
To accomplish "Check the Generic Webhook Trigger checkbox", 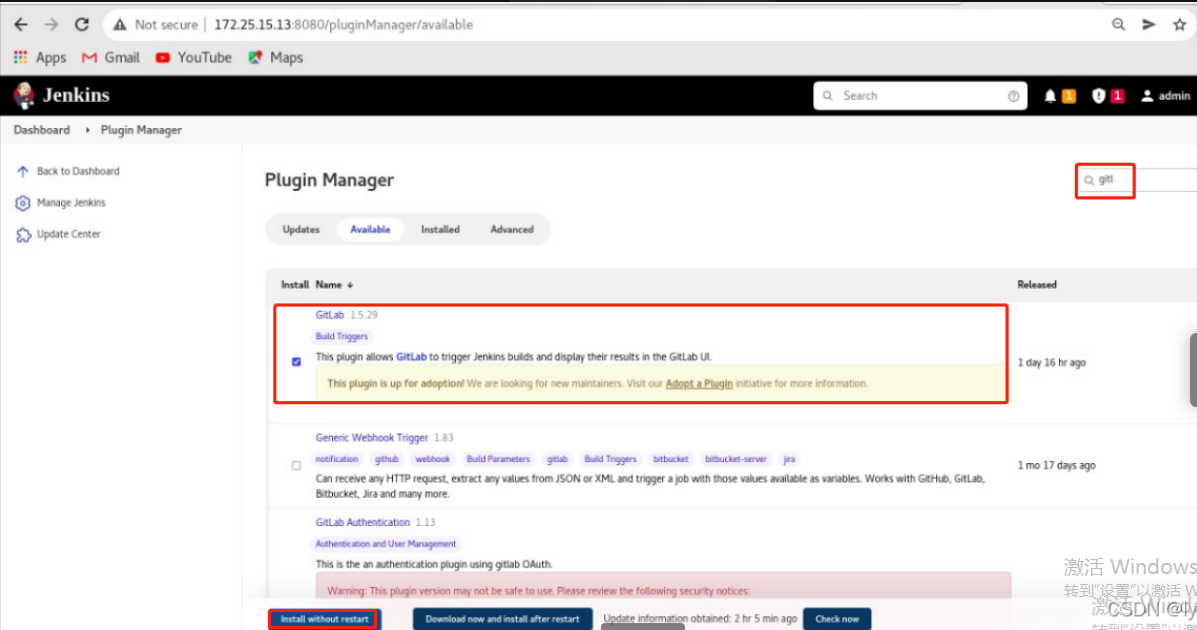I will [x=296, y=466].
